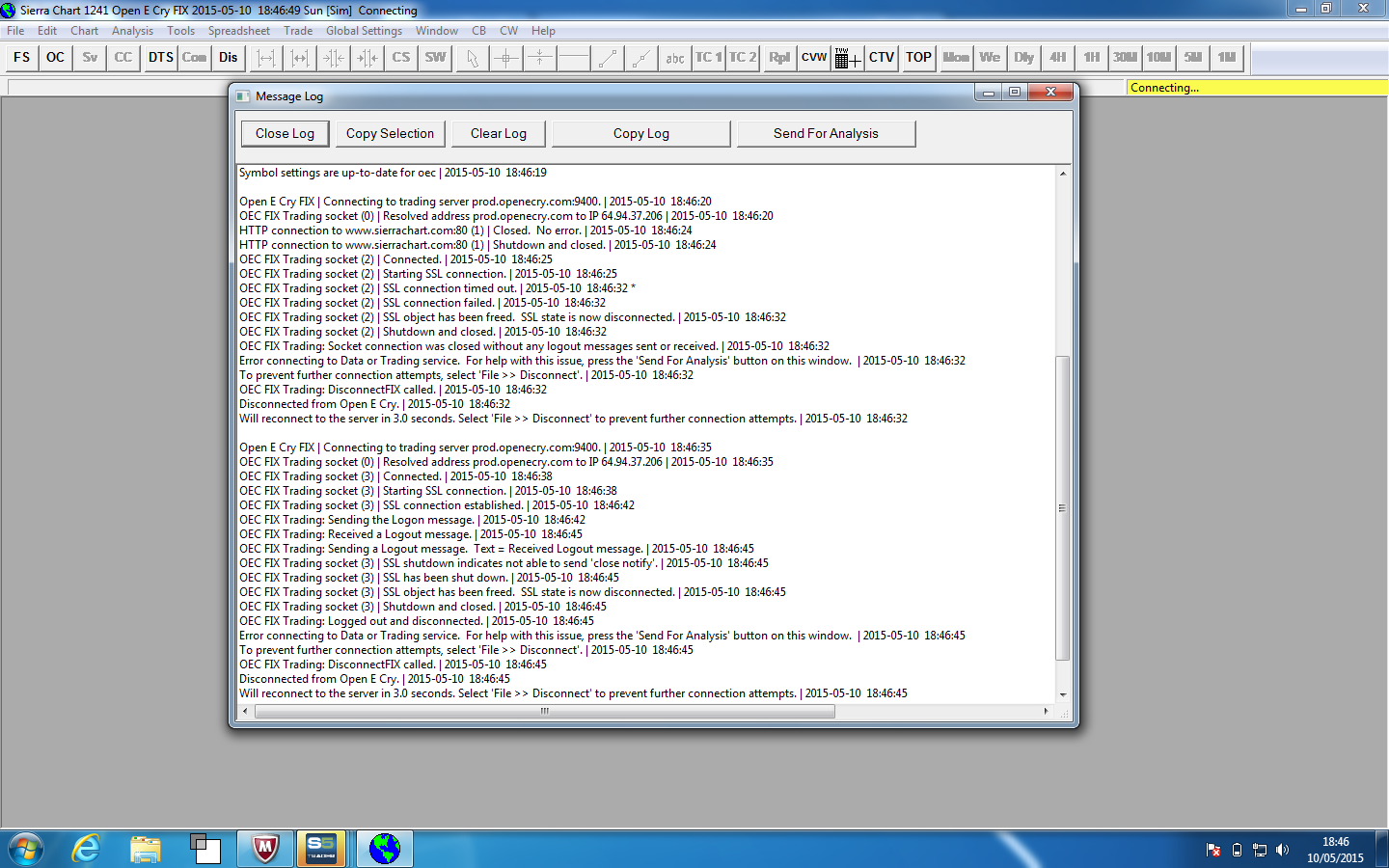Click the CS toolbar button

pos(401,58)
